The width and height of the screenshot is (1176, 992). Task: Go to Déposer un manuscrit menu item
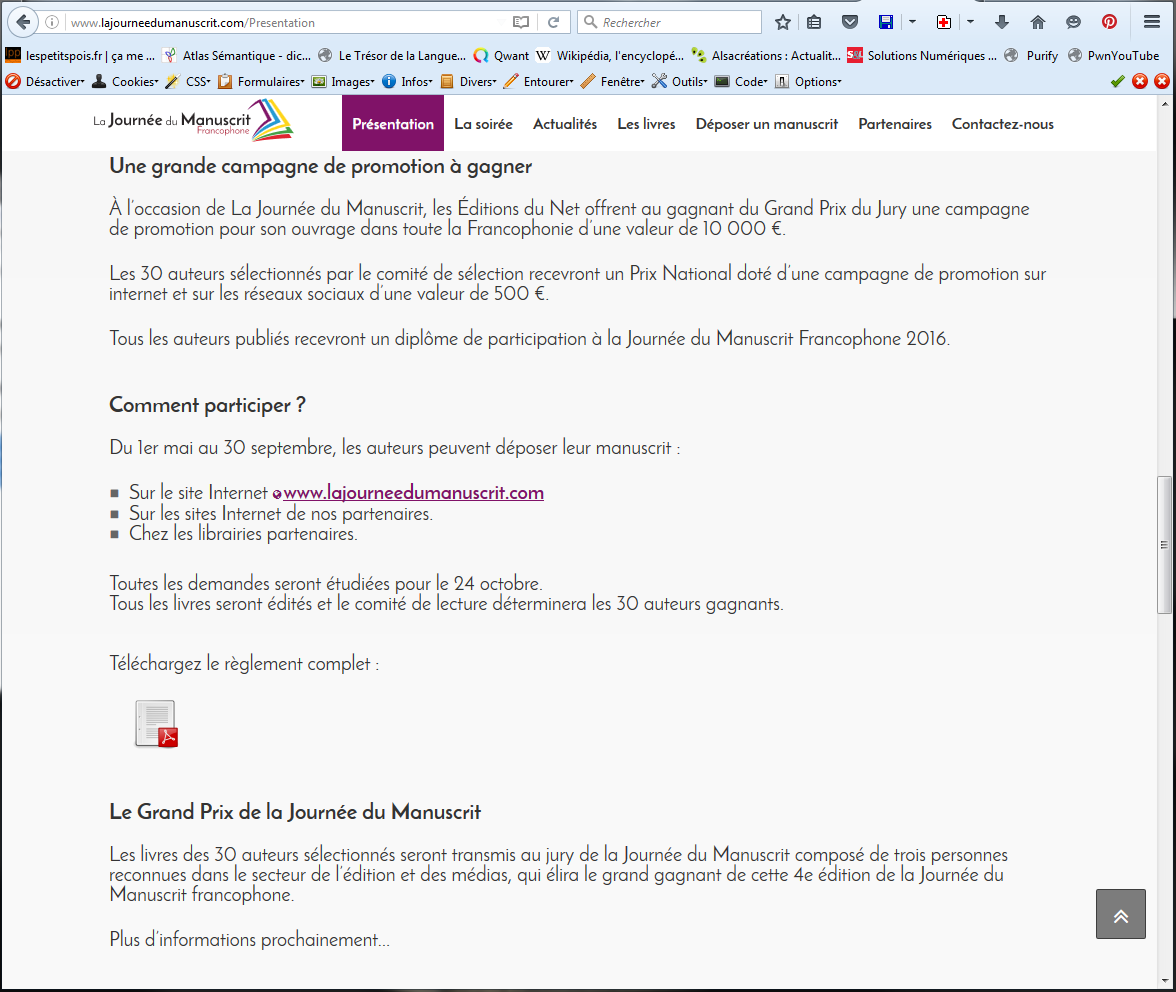[767, 124]
